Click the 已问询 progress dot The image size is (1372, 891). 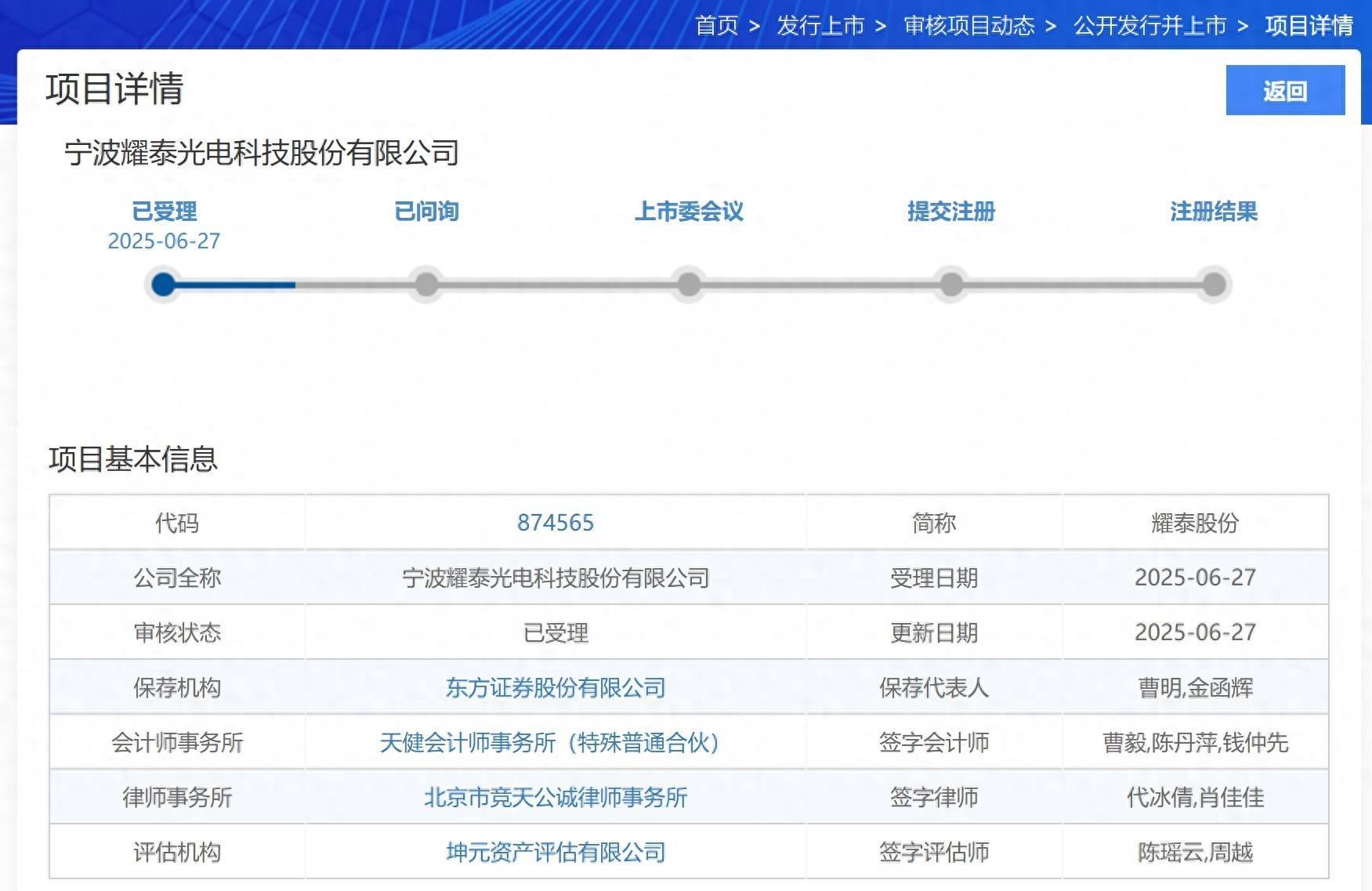click(426, 284)
